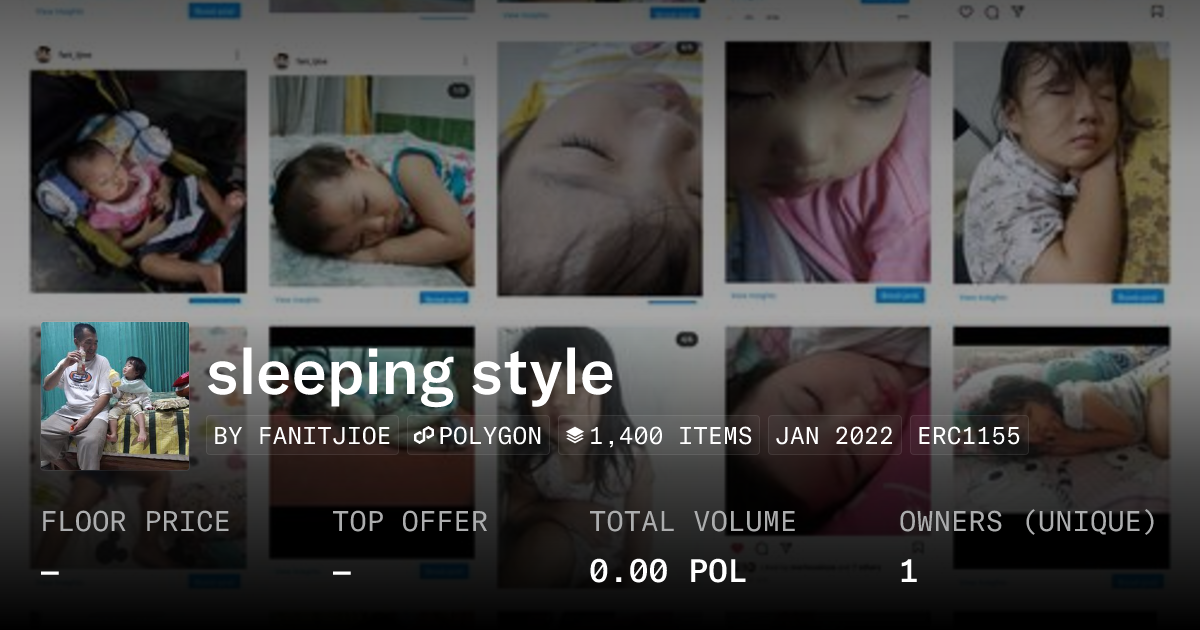Select the profile avatar on the second post
1200x630 pixels.
[x=279, y=61]
